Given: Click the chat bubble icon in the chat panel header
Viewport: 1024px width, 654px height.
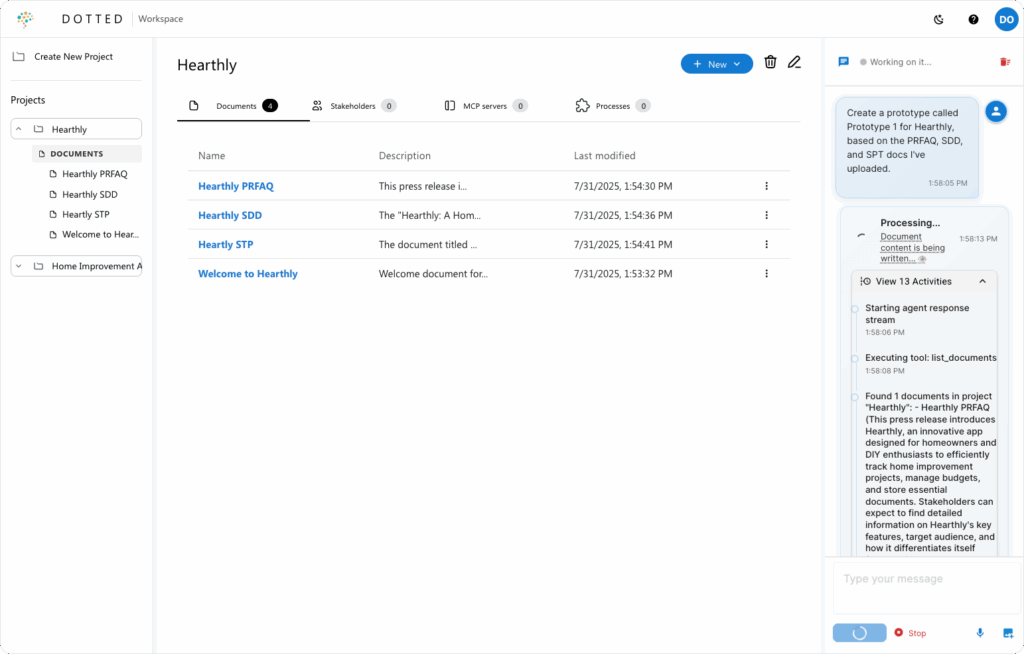Looking at the screenshot, I should click(843, 62).
